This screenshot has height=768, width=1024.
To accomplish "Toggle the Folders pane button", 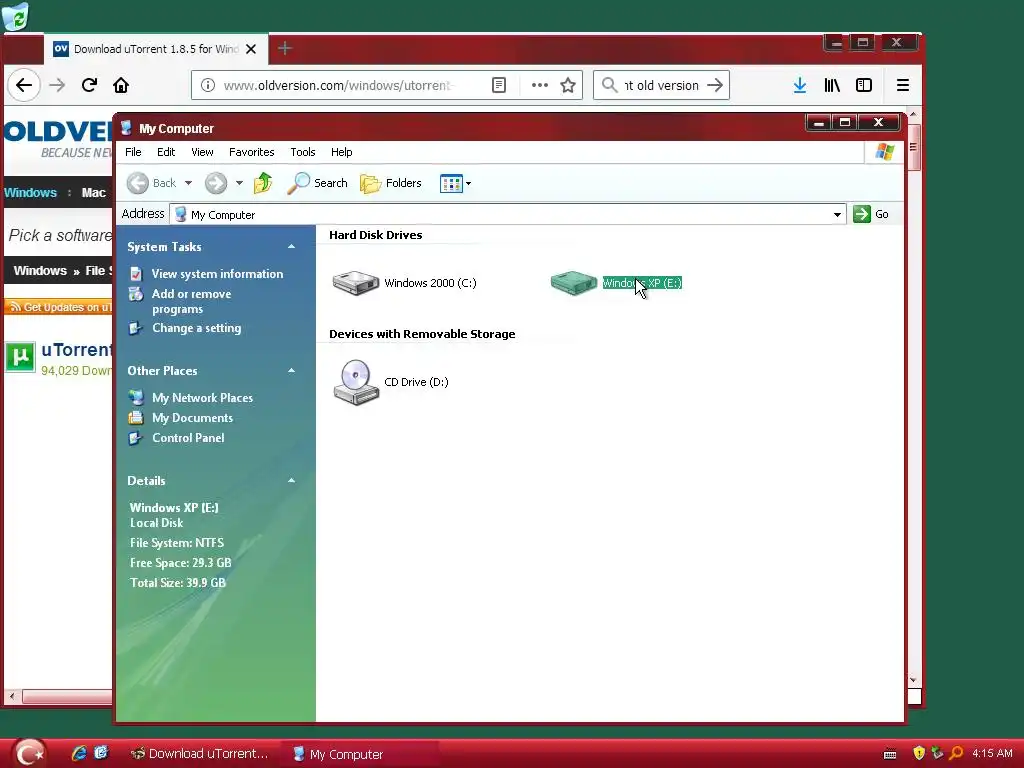I will (x=391, y=184).
